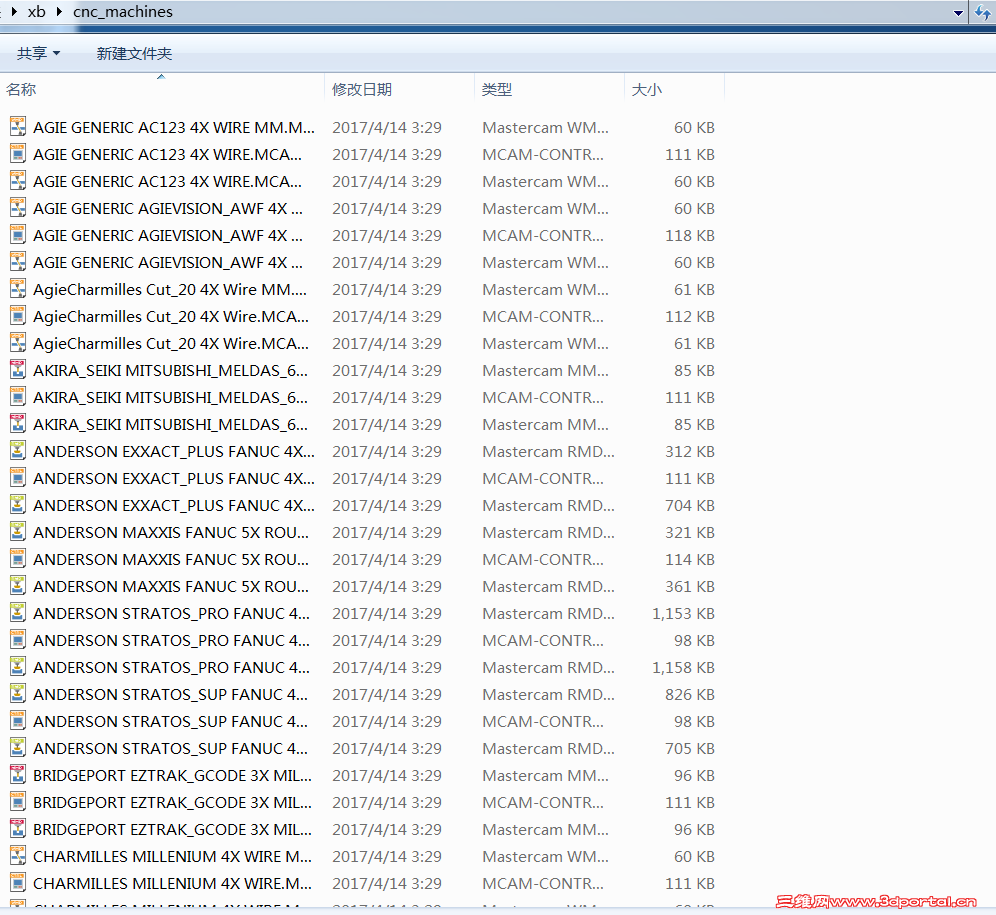Image resolution: width=996 pixels, height=915 pixels.
Task: Click icon of 1,158 KB ANDERSON STRATOS_PRO file
Action: 18,667
